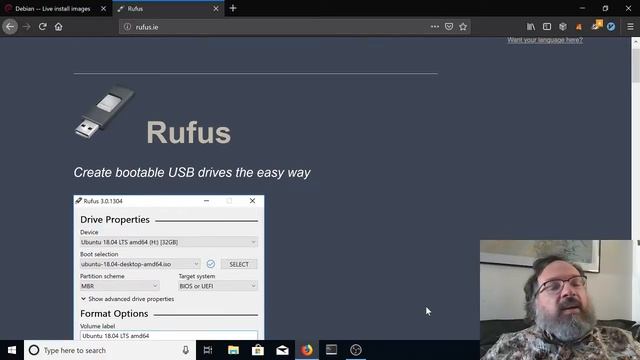The height and width of the screenshot is (360, 640).
Task: Click 'Create bootable USB drives the easy way'
Action: 192,173
